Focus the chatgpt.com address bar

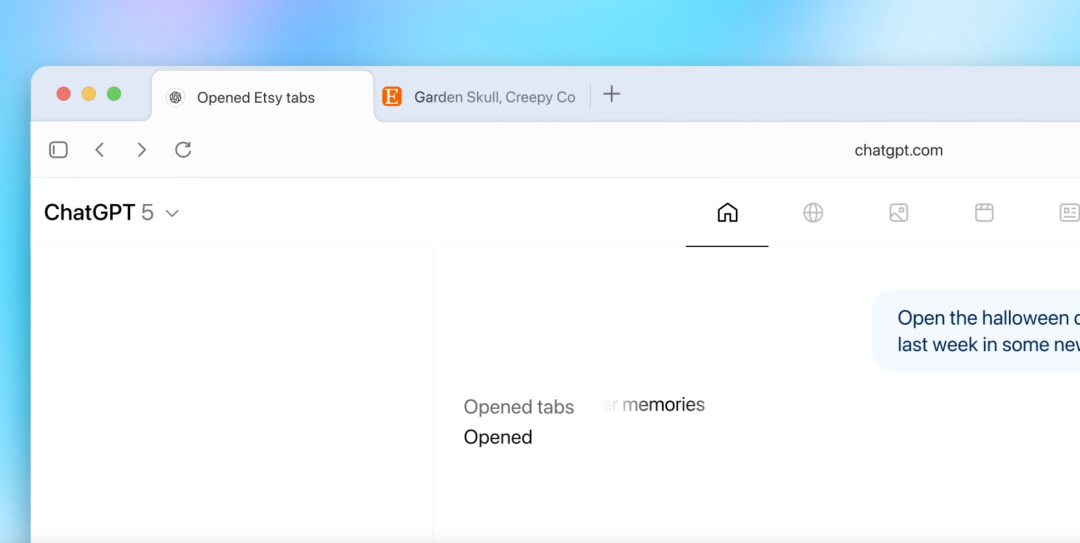(898, 151)
